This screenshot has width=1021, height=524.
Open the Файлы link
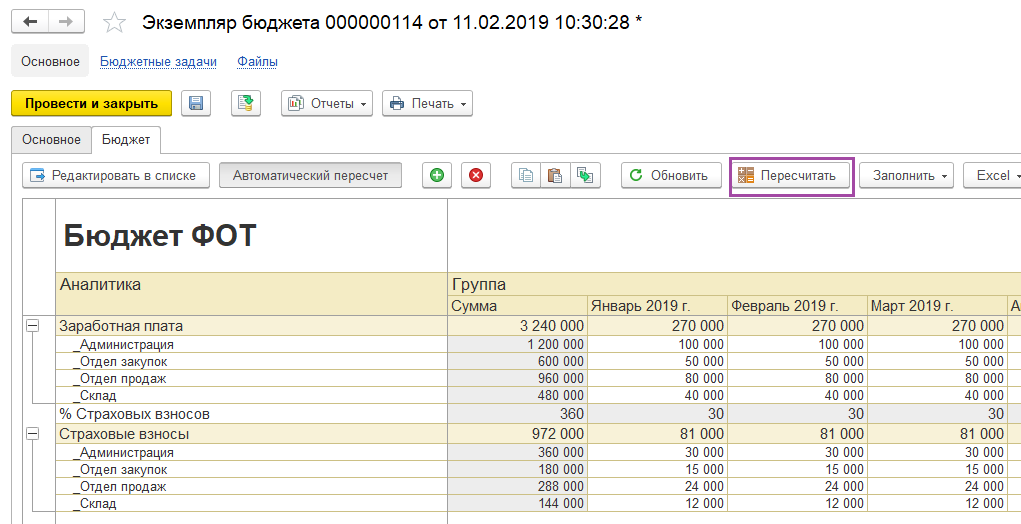click(x=257, y=62)
